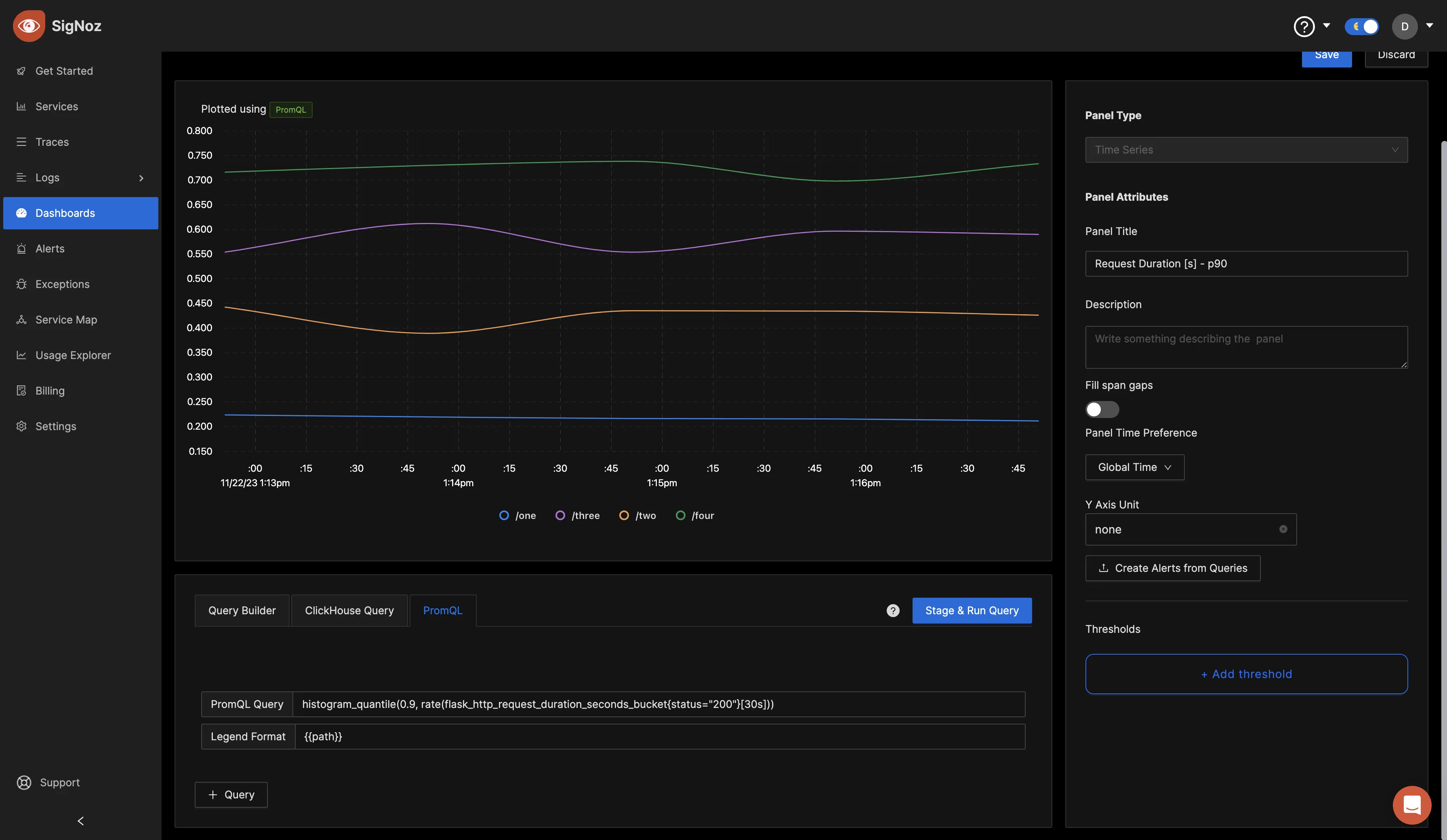Click the Services bar chart icon
The width and height of the screenshot is (1447, 840).
[x=21, y=106]
